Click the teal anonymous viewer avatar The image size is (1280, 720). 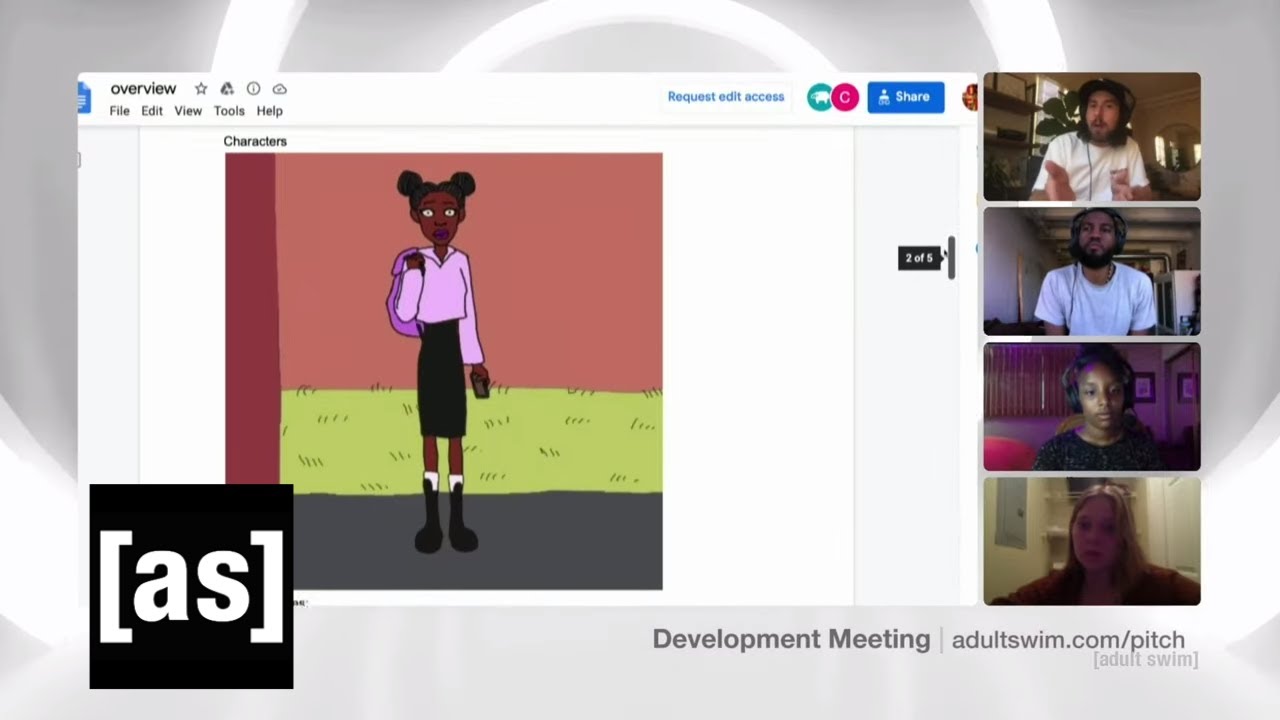point(820,97)
